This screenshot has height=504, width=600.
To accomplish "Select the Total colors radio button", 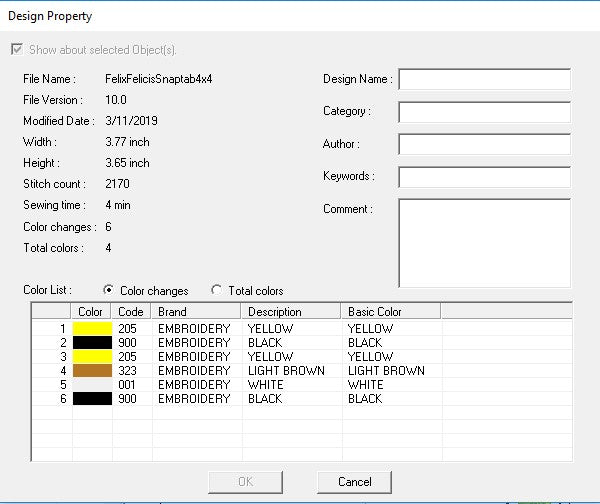I will click(x=216, y=291).
